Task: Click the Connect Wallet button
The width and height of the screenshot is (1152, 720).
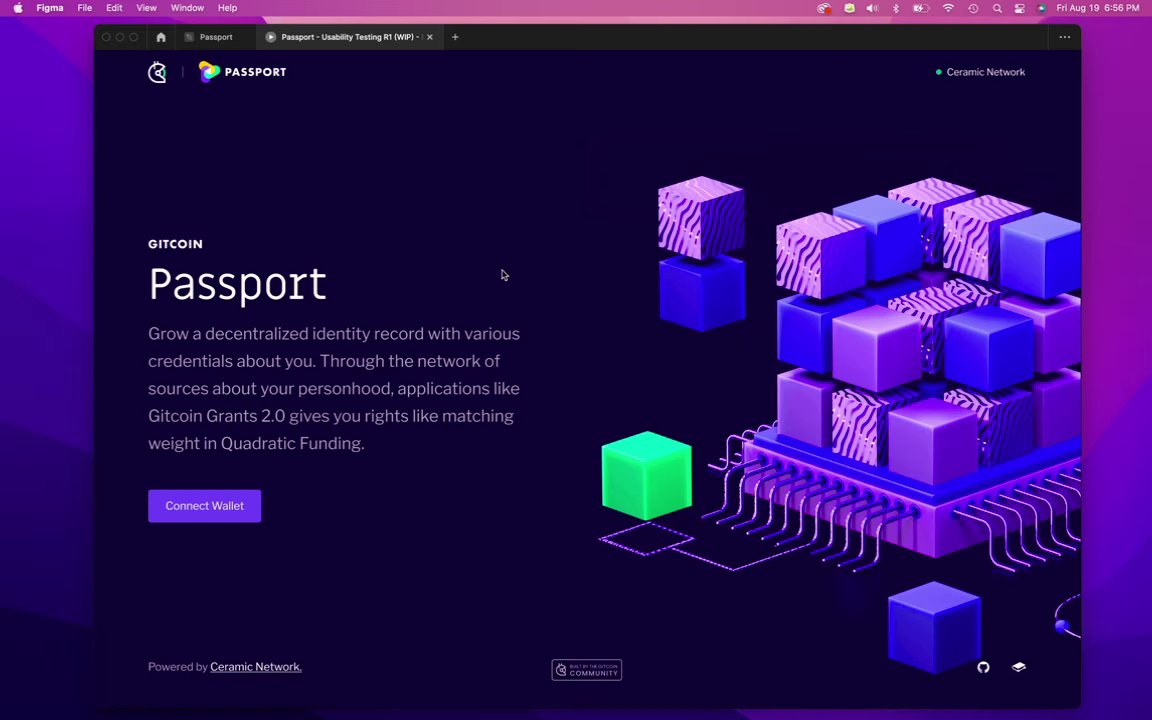Action: pos(204,505)
